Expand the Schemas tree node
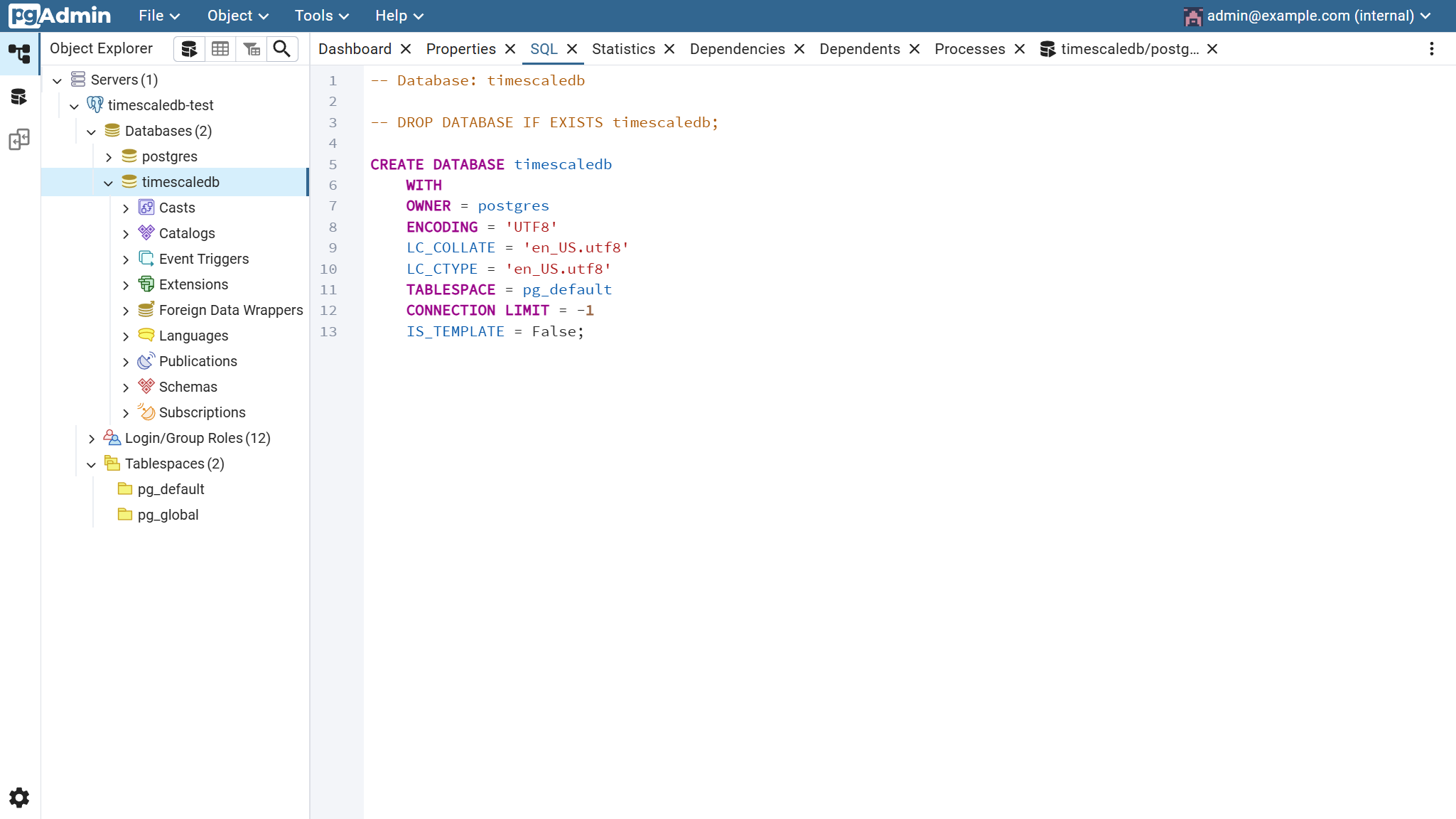The width and height of the screenshot is (1456, 819). [x=126, y=387]
